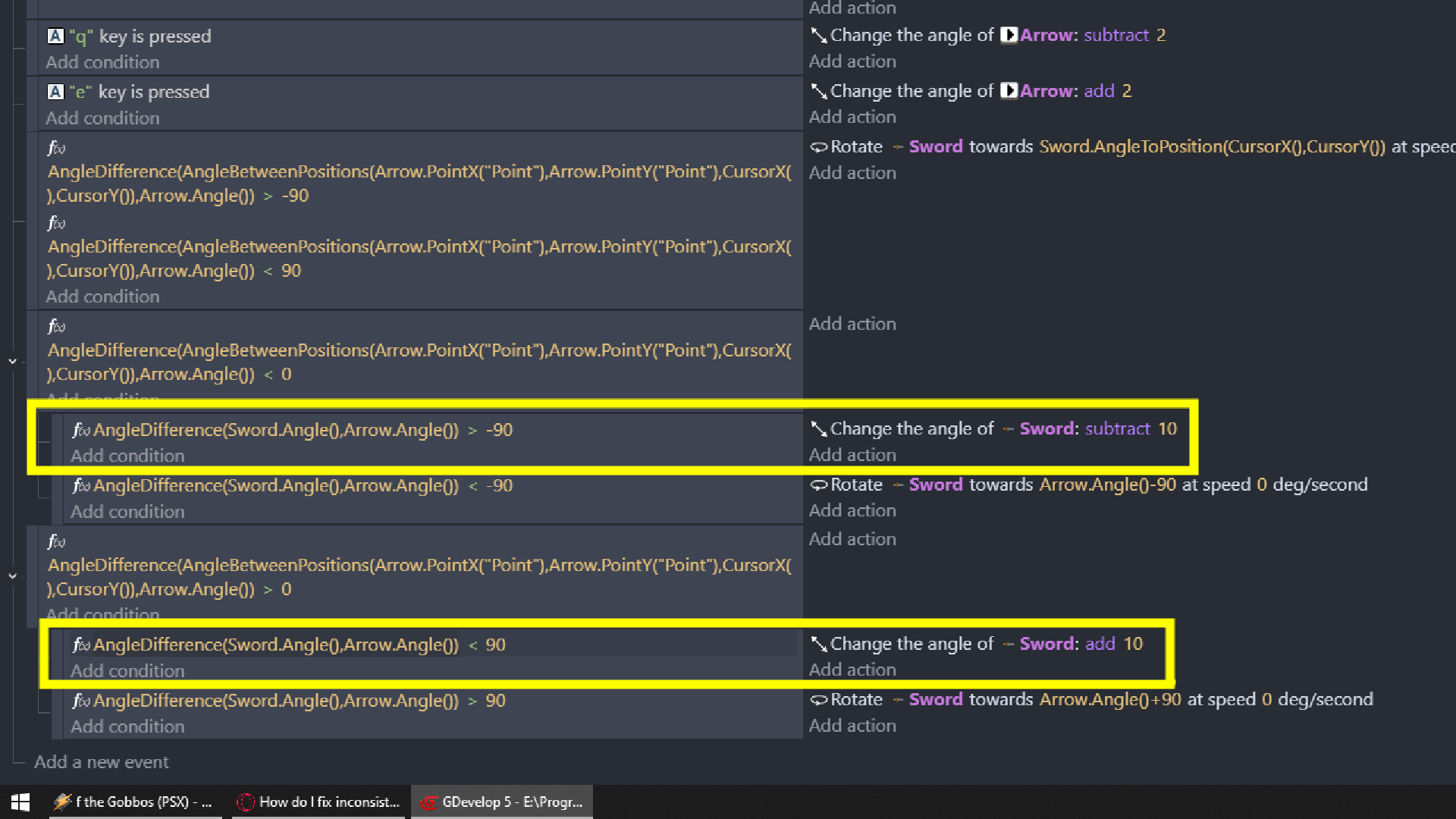
Task: Click the Sword object icon in 'subtract 10' action
Action: click(x=1008, y=429)
